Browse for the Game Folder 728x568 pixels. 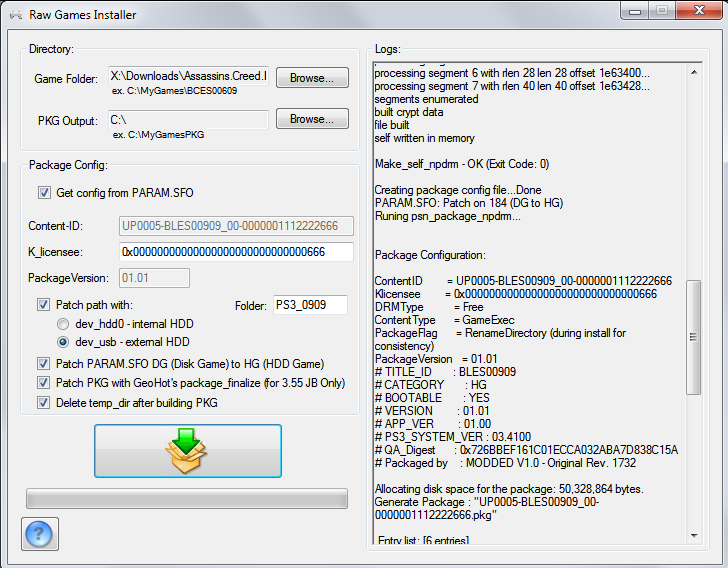(312, 78)
